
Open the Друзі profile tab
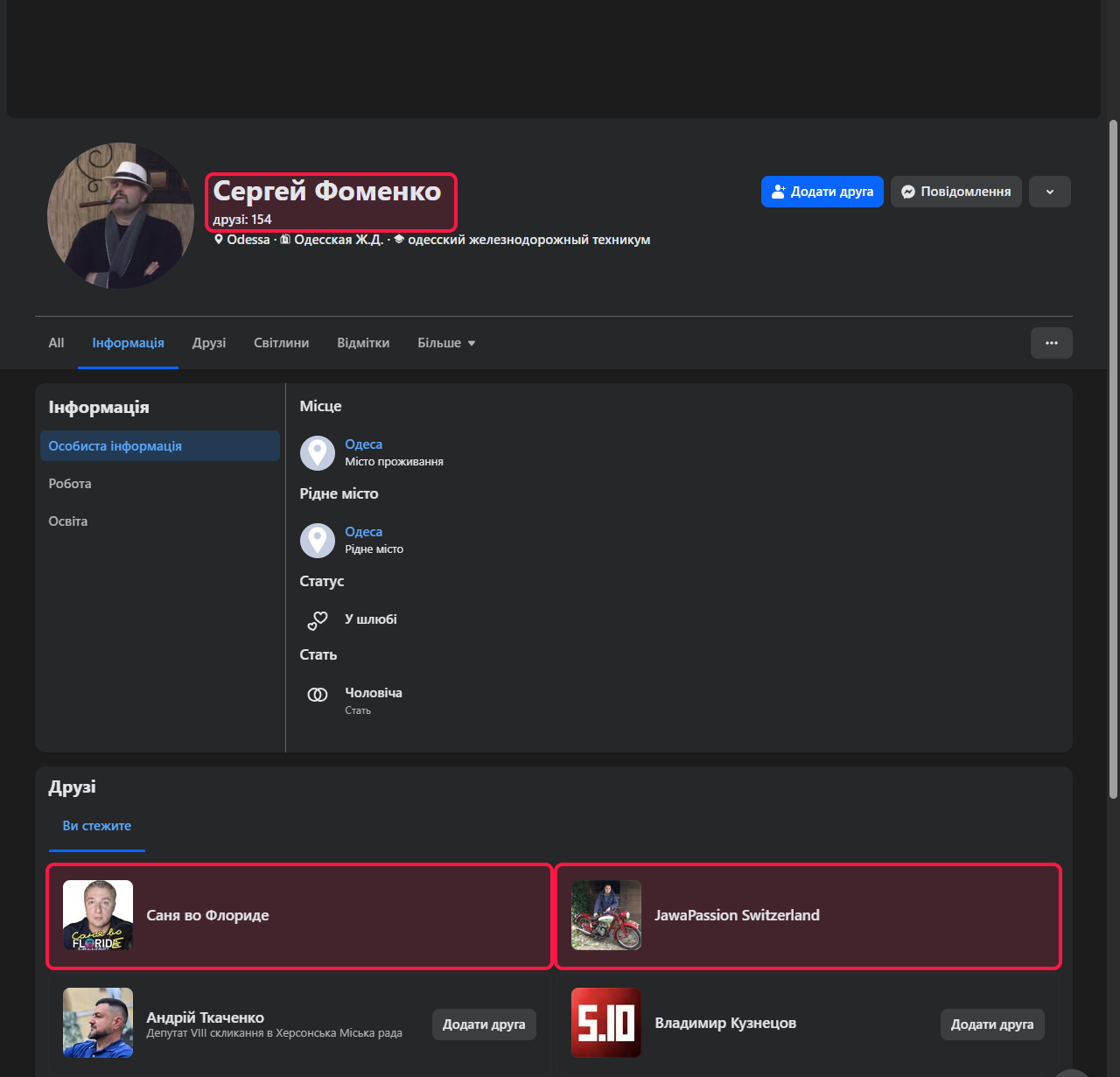209,343
